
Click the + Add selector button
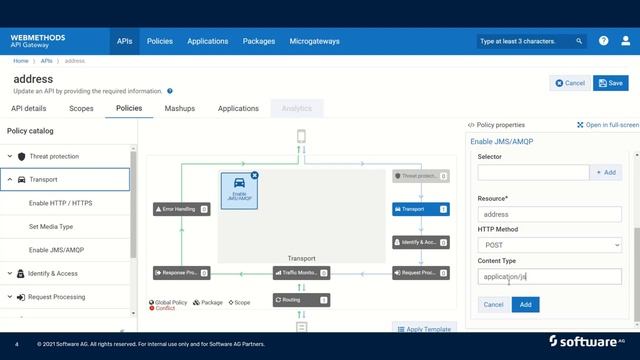tap(606, 173)
